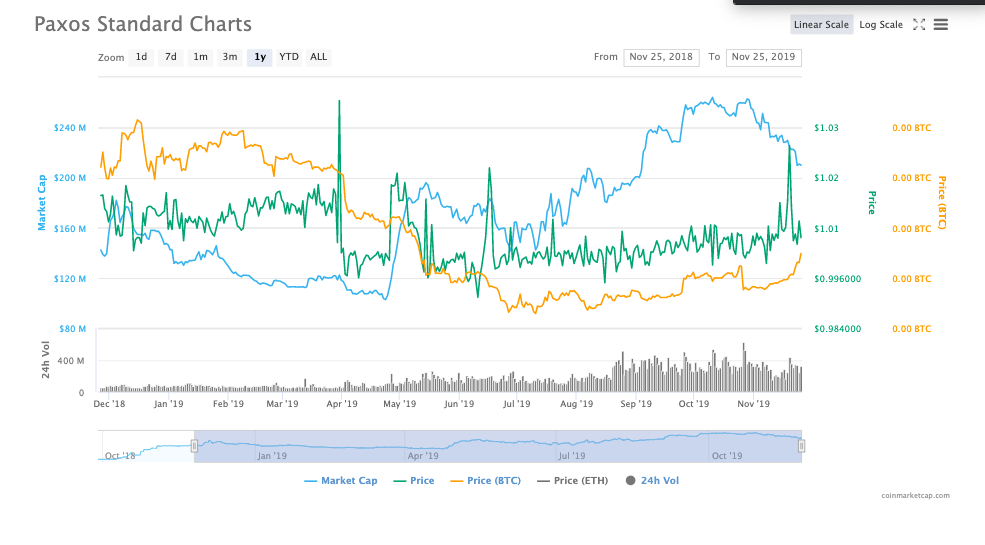Set zoom to 1d

click(x=141, y=57)
